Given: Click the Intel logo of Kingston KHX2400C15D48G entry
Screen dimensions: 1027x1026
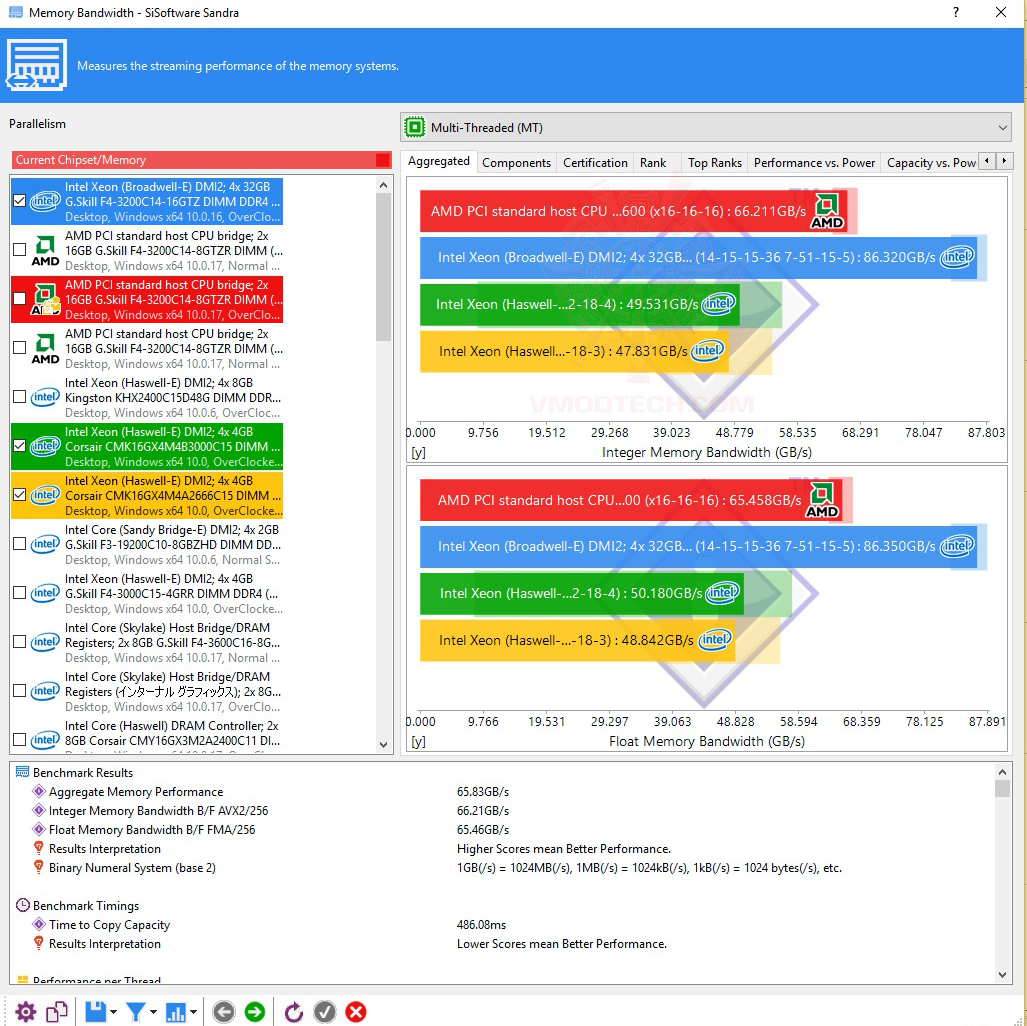Looking at the screenshot, I should pos(45,397).
